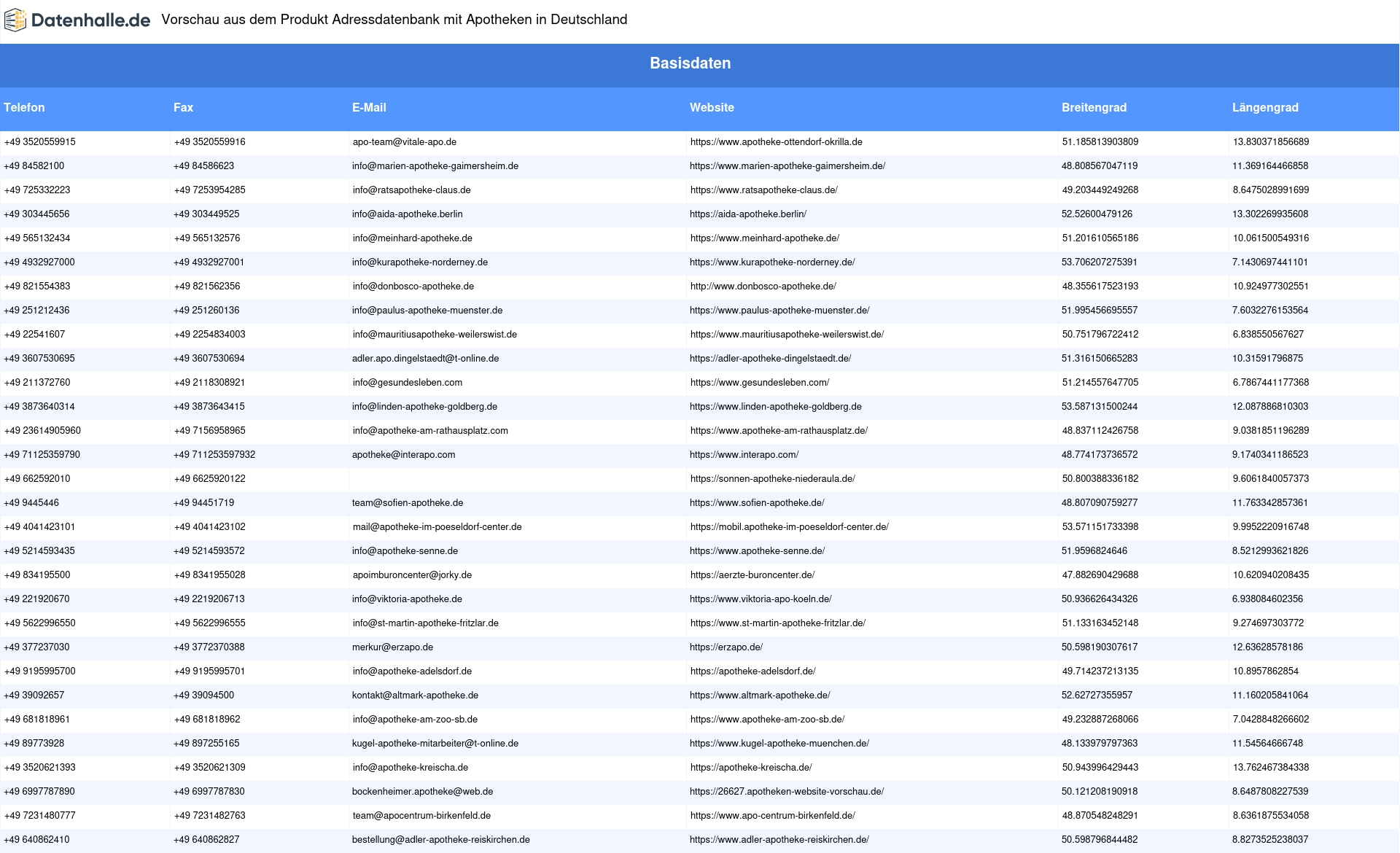Click latitude 49.203449249268
The height and width of the screenshot is (853, 1400).
click(x=1100, y=190)
